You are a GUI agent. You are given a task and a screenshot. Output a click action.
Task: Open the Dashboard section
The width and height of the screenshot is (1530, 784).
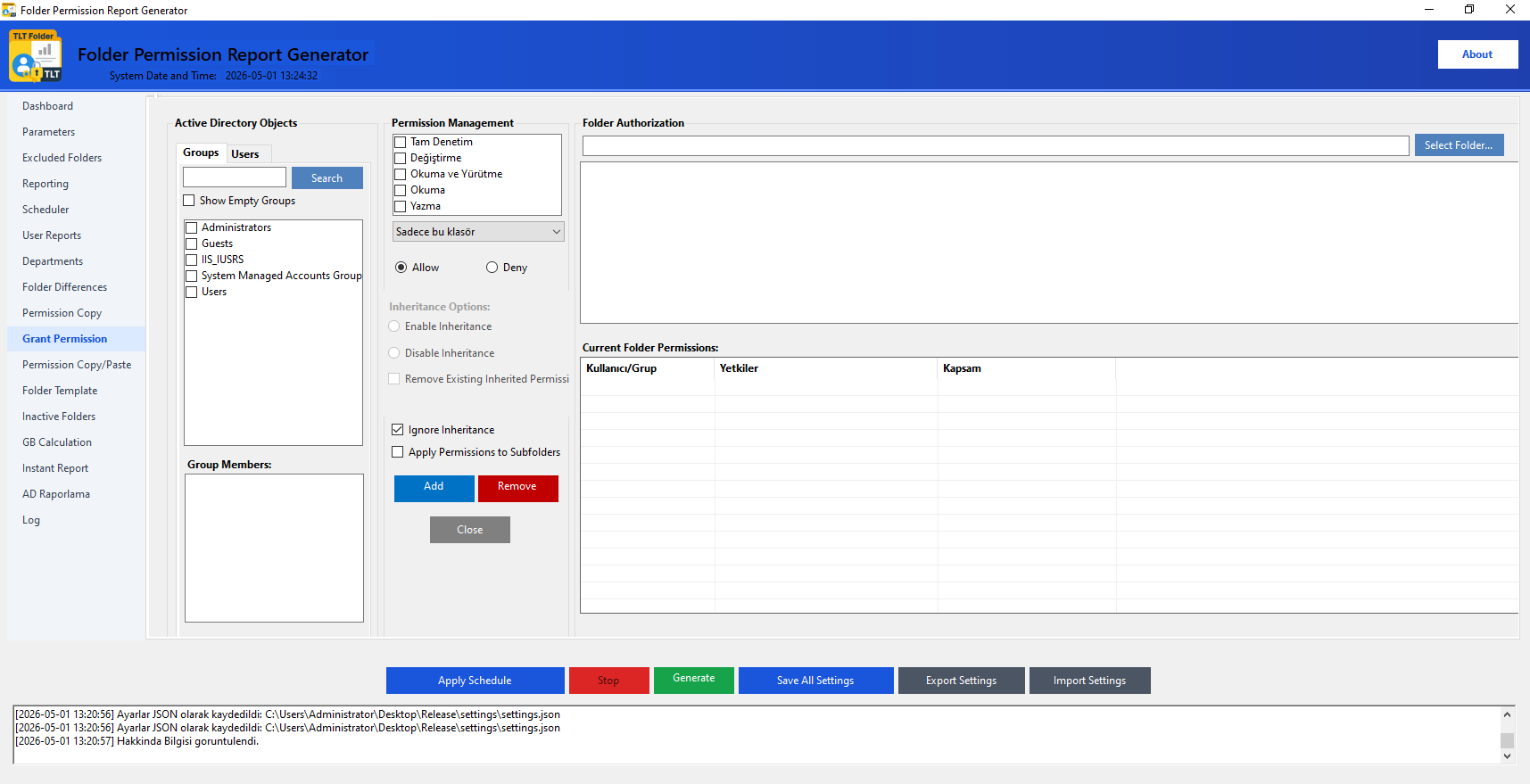coord(47,106)
